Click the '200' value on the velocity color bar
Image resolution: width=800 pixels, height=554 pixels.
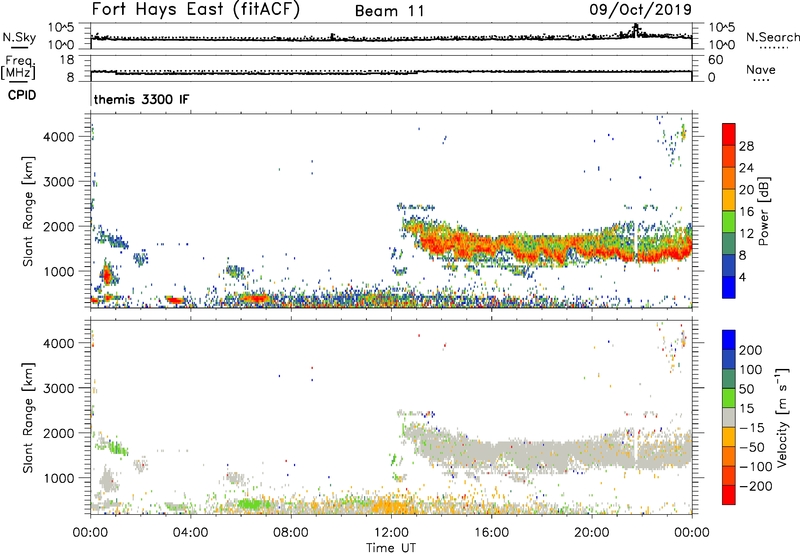751,350
